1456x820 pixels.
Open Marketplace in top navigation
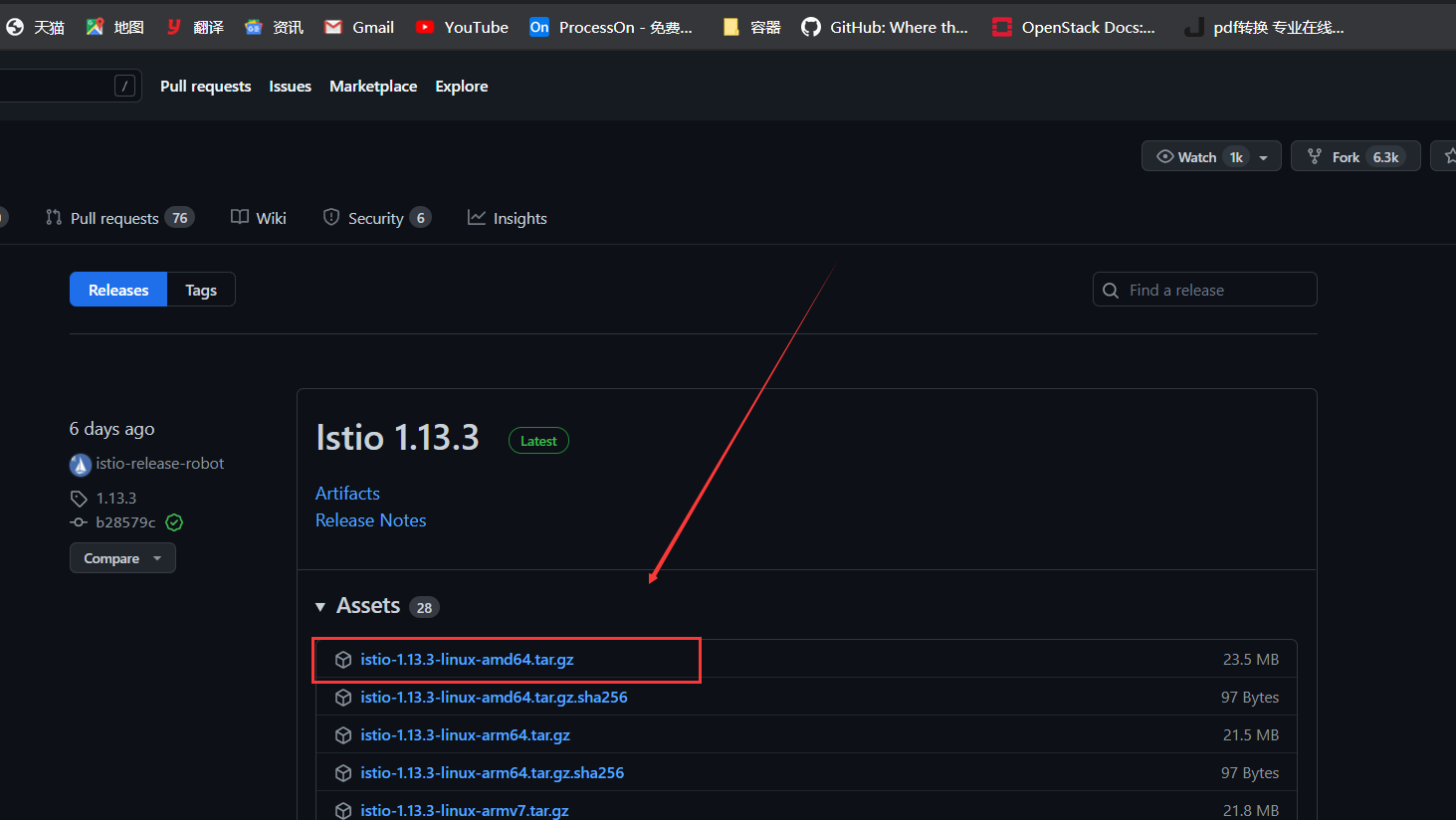click(x=373, y=87)
